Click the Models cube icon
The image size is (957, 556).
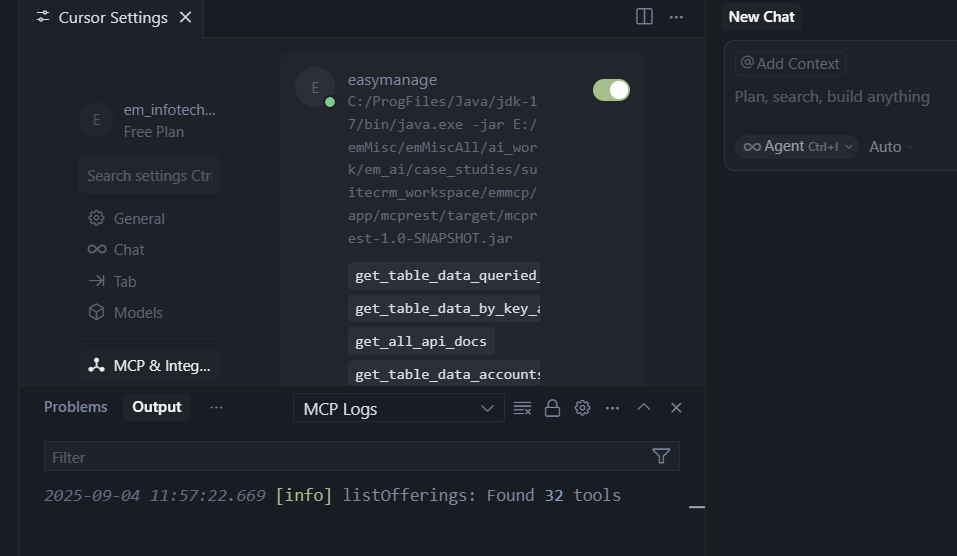pos(96,312)
